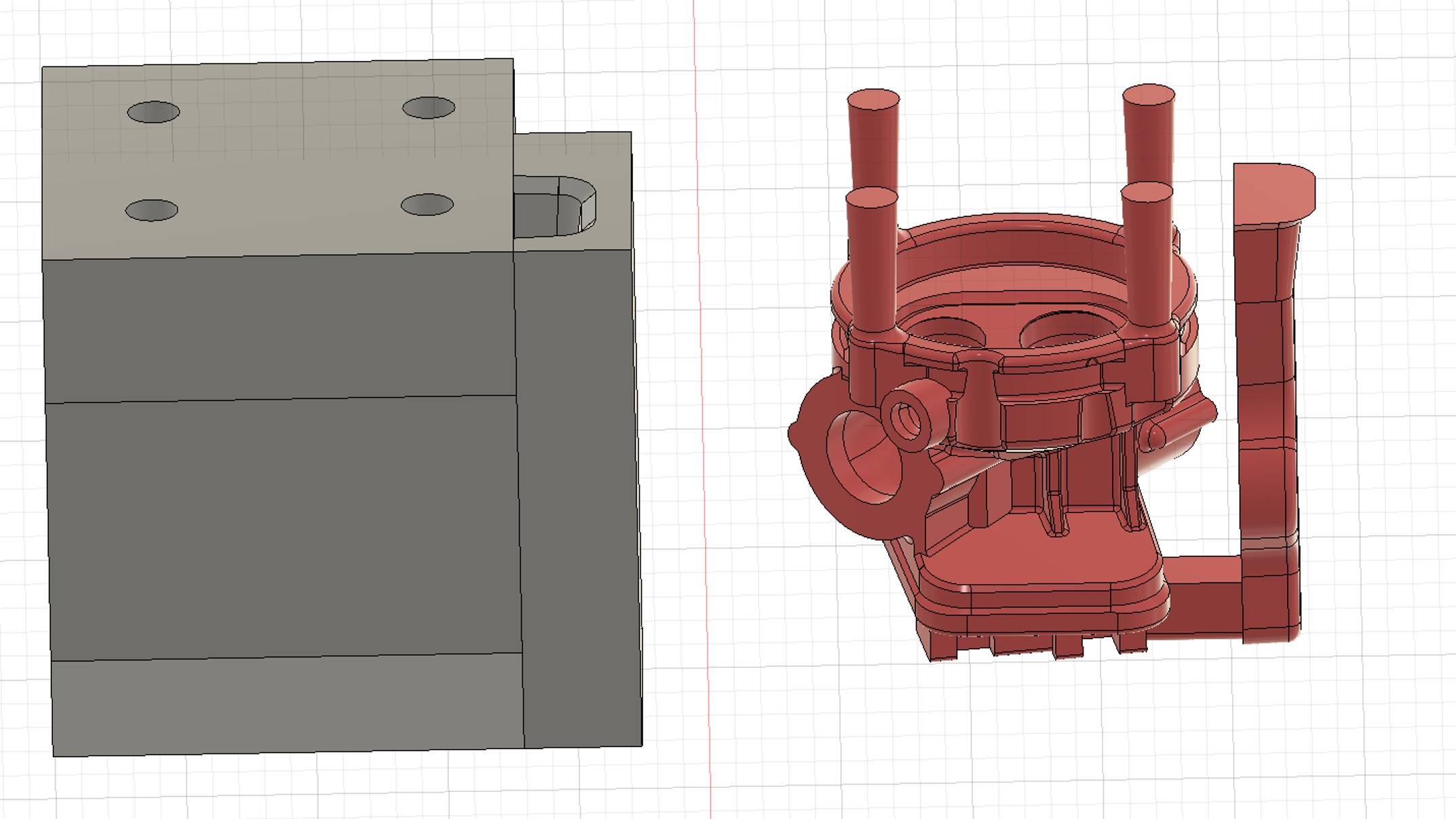The height and width of the screenshot is (819, 1456).
Task: Select the back-left red cylindrical pin top
Action: tap(874, 100)
